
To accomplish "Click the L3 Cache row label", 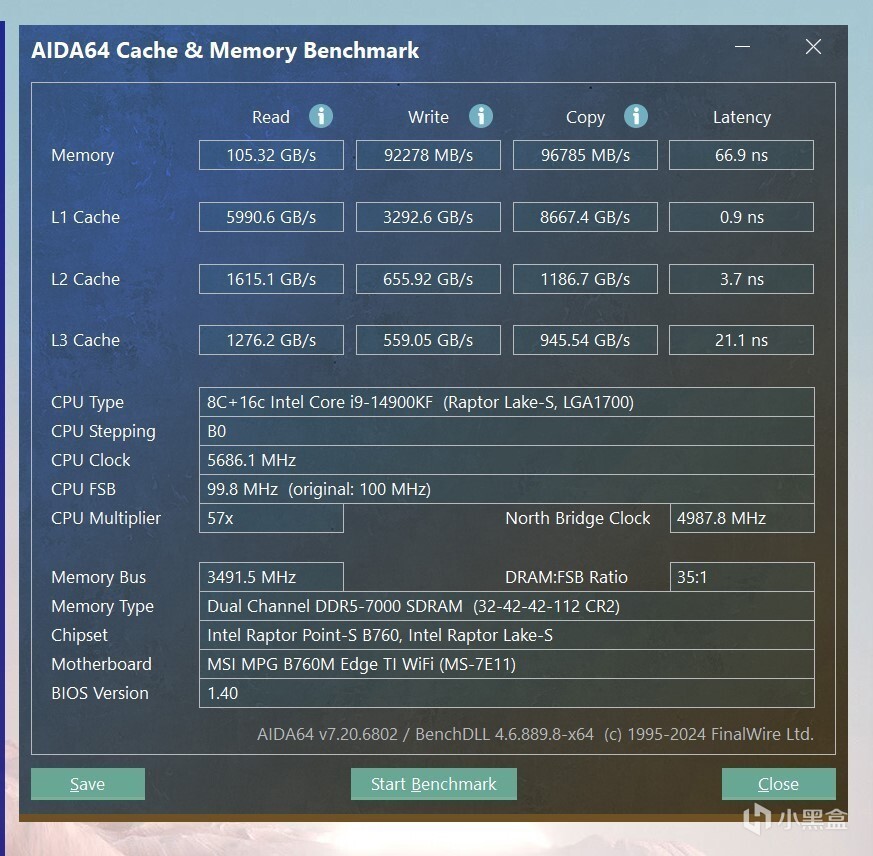I will click(x=85, y=340).
